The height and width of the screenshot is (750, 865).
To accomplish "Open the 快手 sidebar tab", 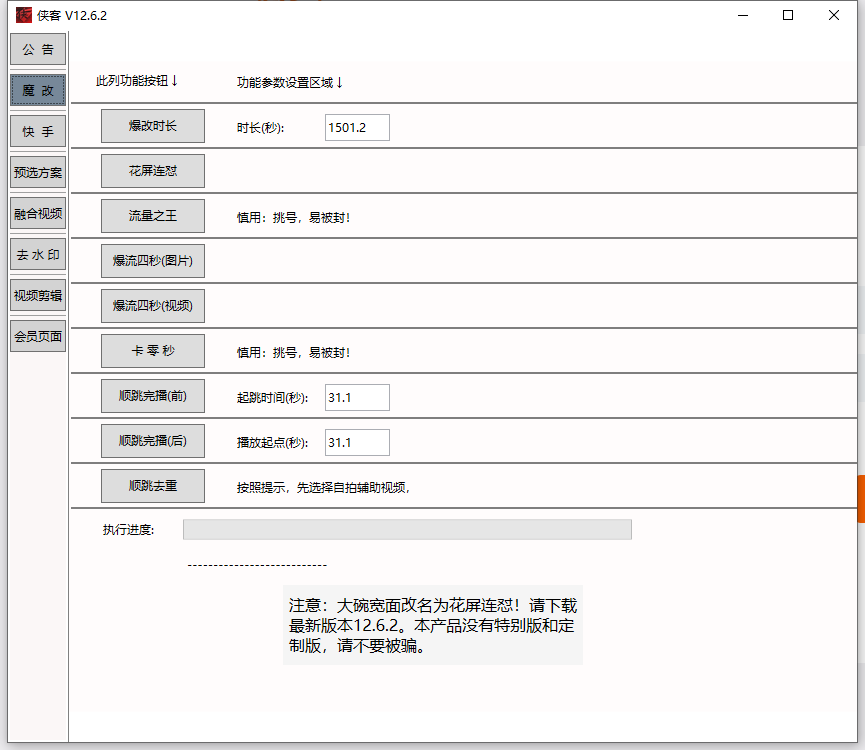I will pos(38,132).
